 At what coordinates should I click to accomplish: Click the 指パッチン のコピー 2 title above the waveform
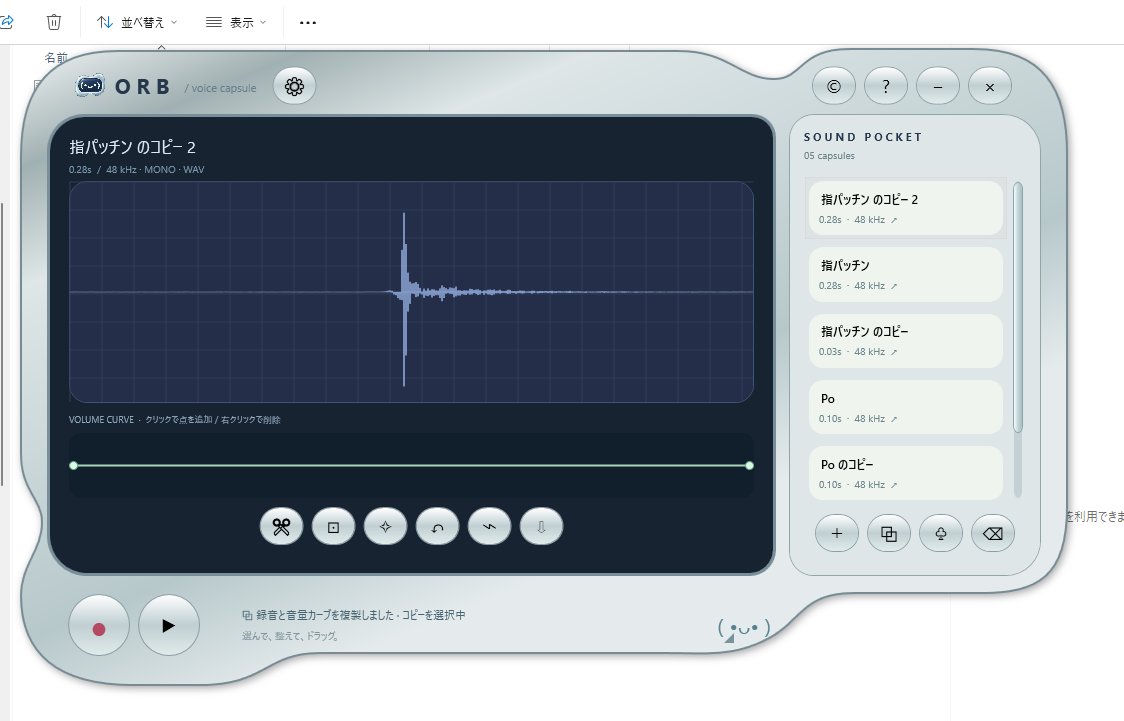[133, 148]
